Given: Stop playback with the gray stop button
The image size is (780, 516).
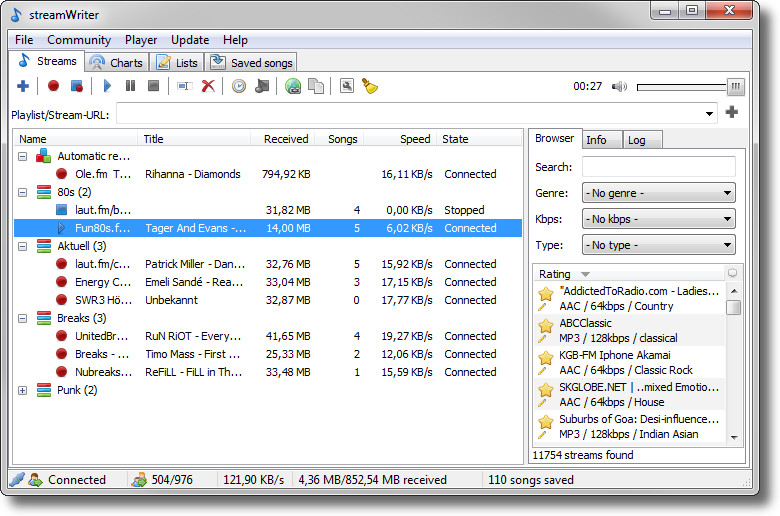Looking at the screenshot, I should [x=153, y=86].
